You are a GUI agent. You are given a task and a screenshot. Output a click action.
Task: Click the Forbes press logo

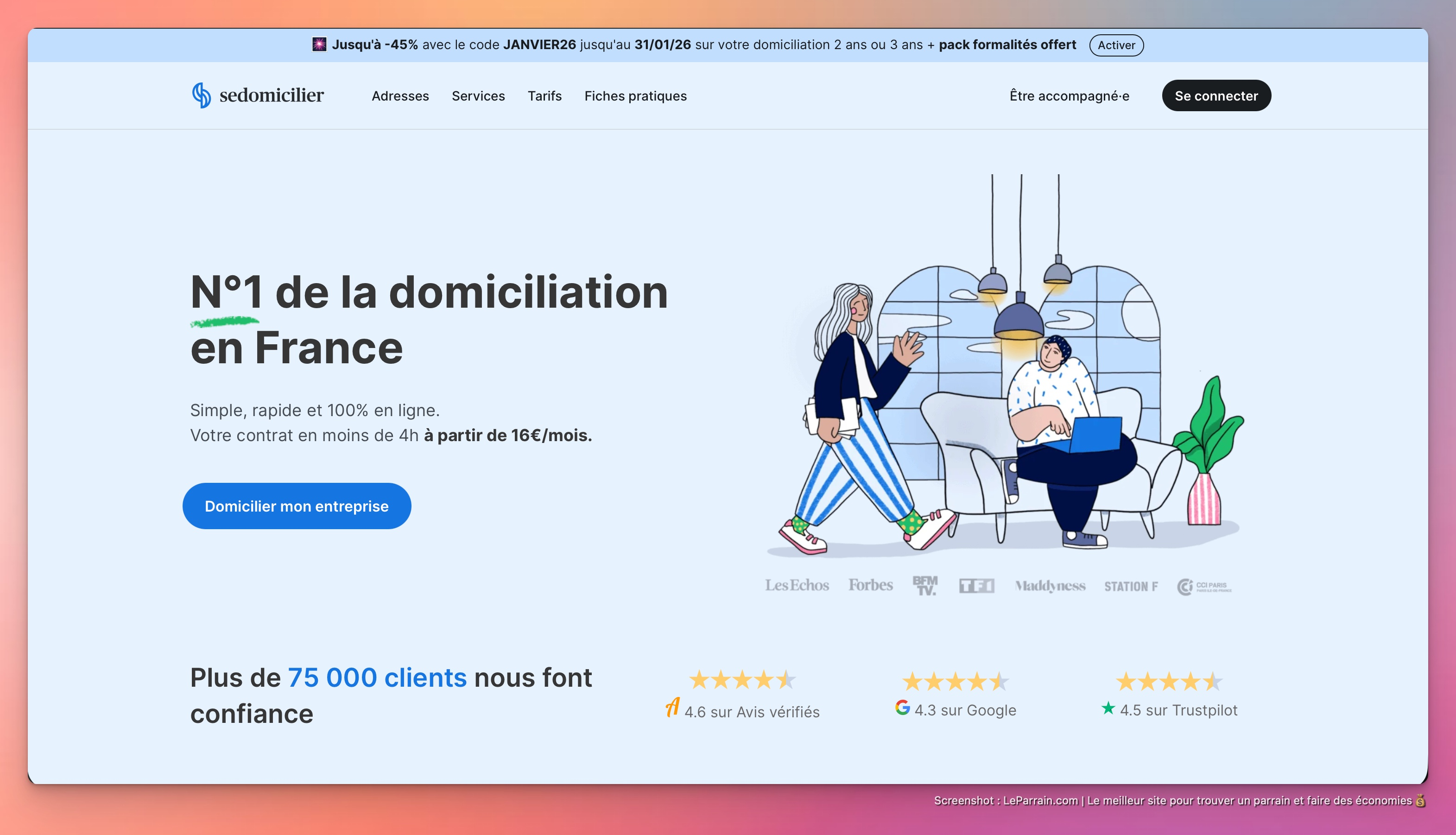(871, 586)
